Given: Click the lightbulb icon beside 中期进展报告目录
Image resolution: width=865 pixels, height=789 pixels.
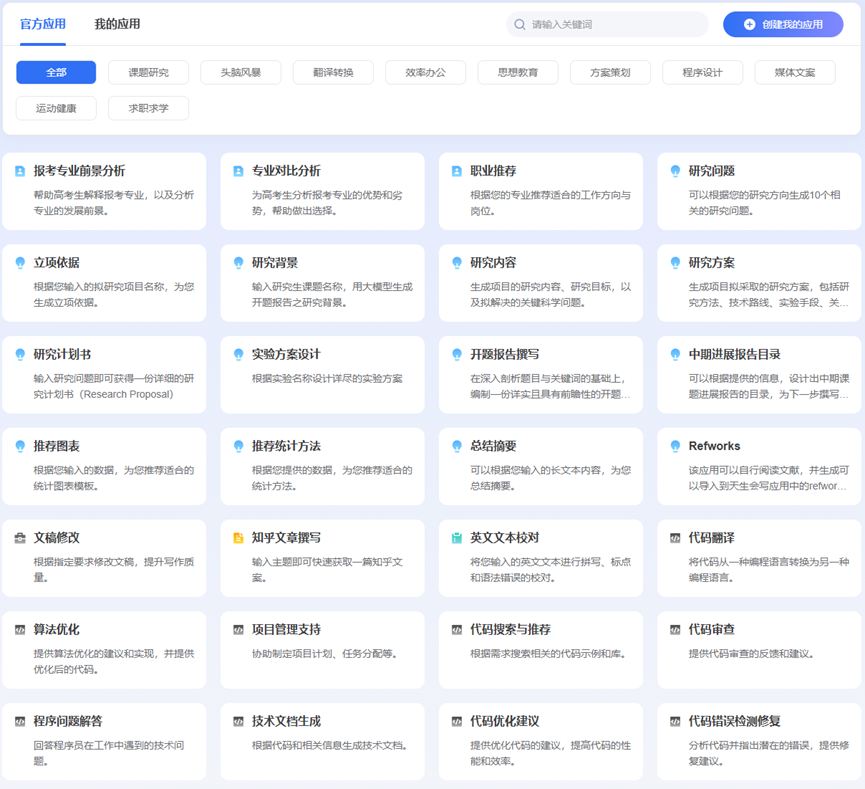Looking at the screenshot, I should tap(675, 354).
